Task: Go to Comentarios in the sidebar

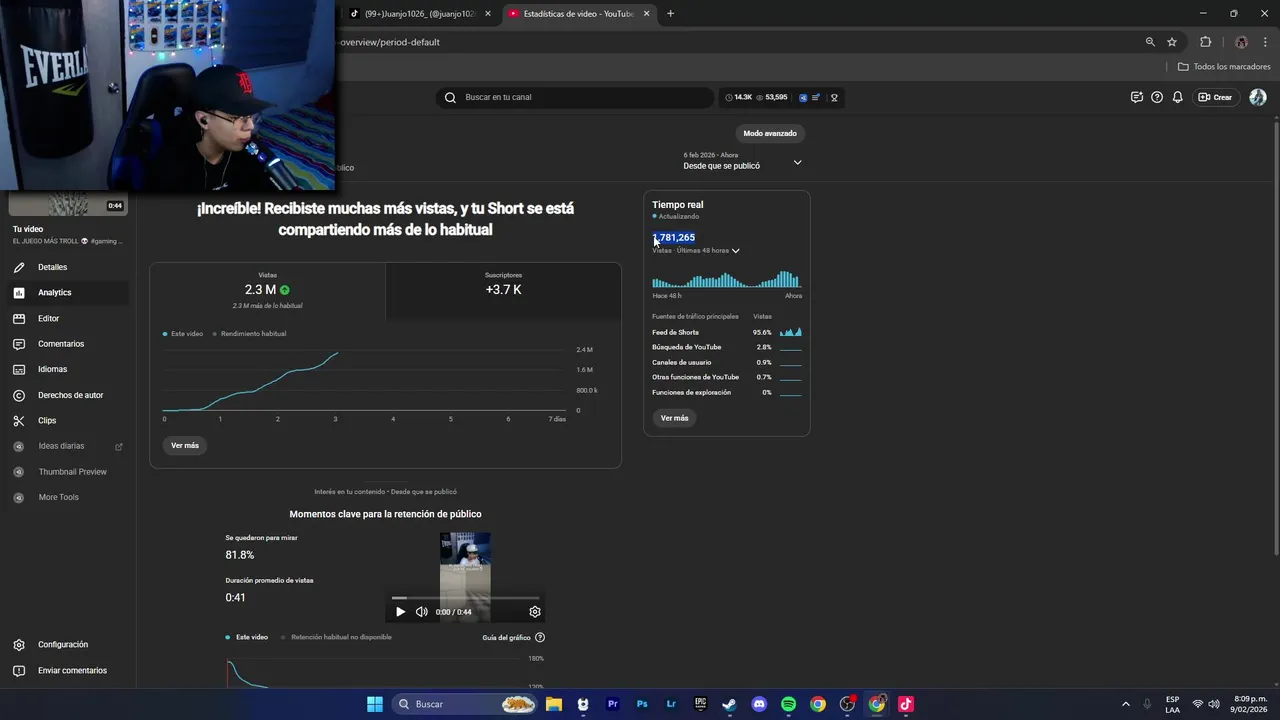Action: [61, 344]
